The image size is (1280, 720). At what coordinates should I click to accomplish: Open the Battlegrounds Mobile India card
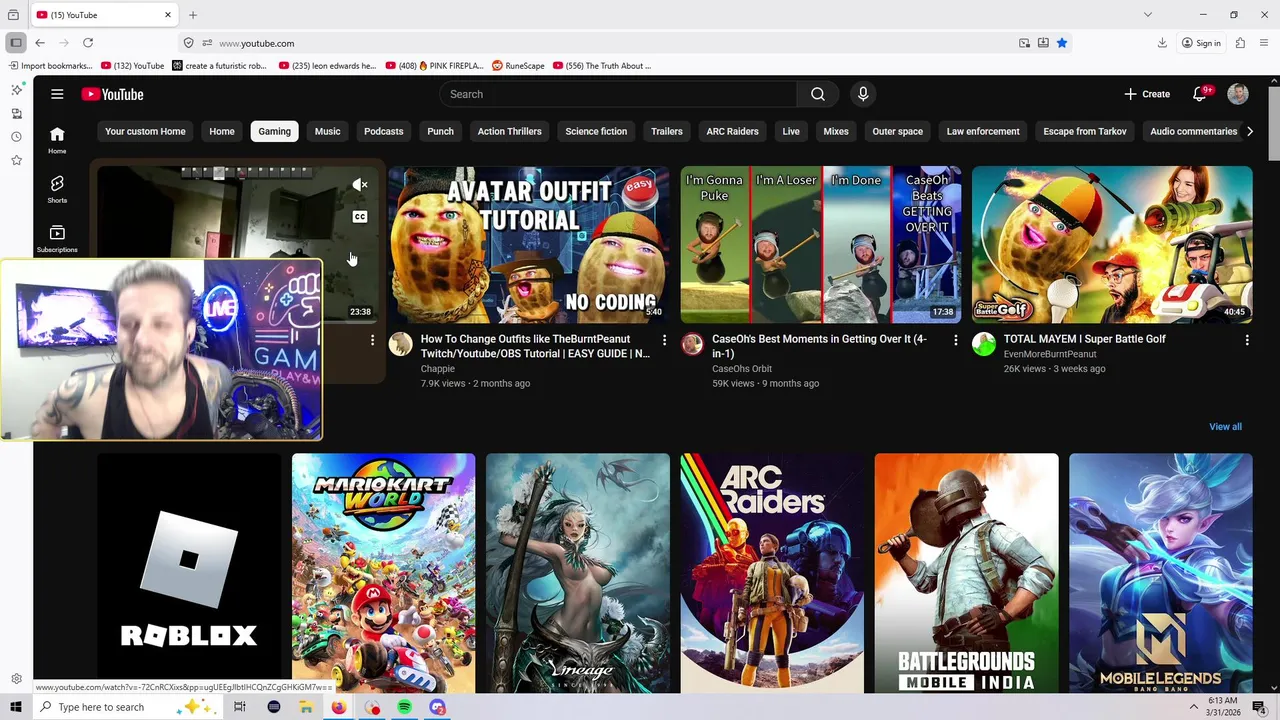pyautogui.click(x=966, y=573)
